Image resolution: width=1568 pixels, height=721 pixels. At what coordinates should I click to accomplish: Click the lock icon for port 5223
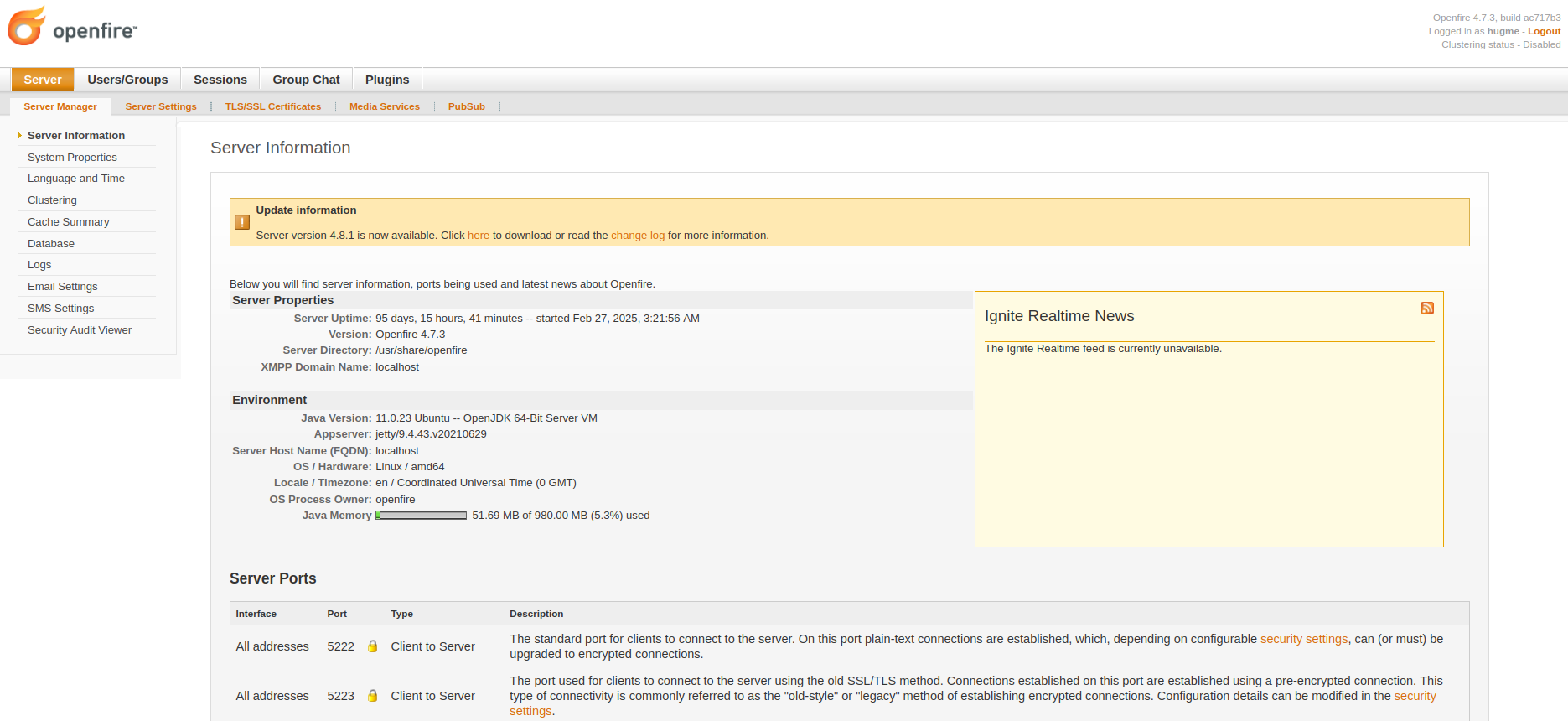pos(373,696)
